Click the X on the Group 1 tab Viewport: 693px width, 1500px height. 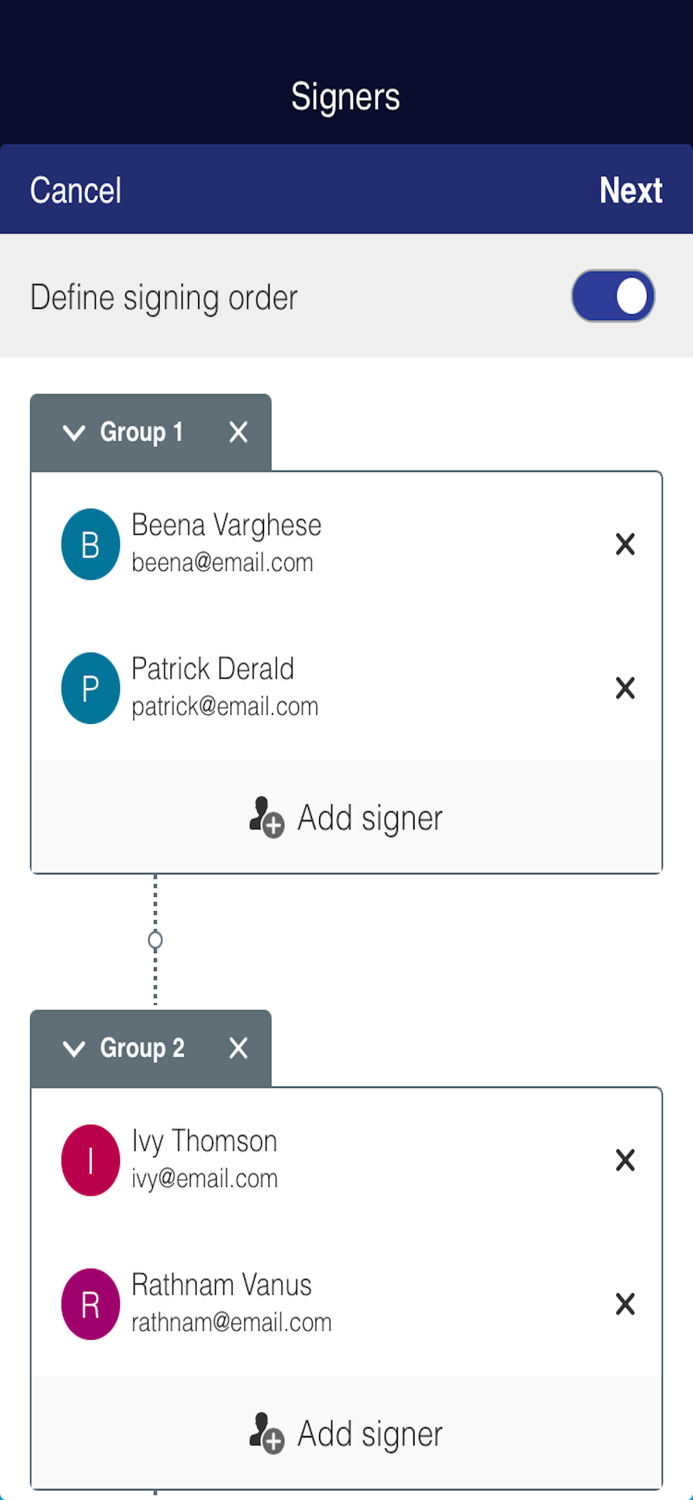click(238, 432)
